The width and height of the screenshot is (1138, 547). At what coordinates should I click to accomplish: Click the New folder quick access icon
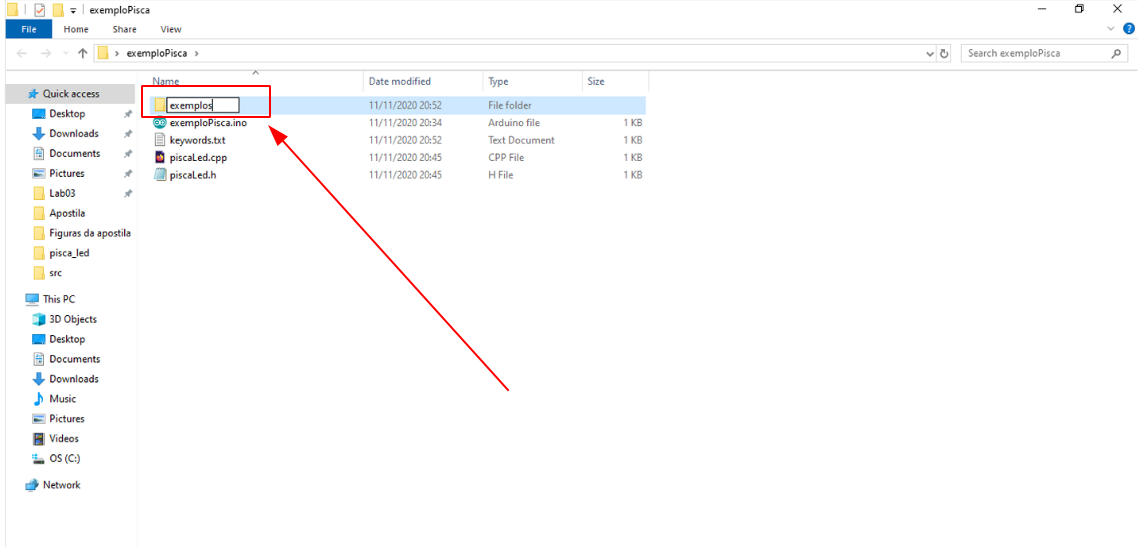[x=58, y=10]
